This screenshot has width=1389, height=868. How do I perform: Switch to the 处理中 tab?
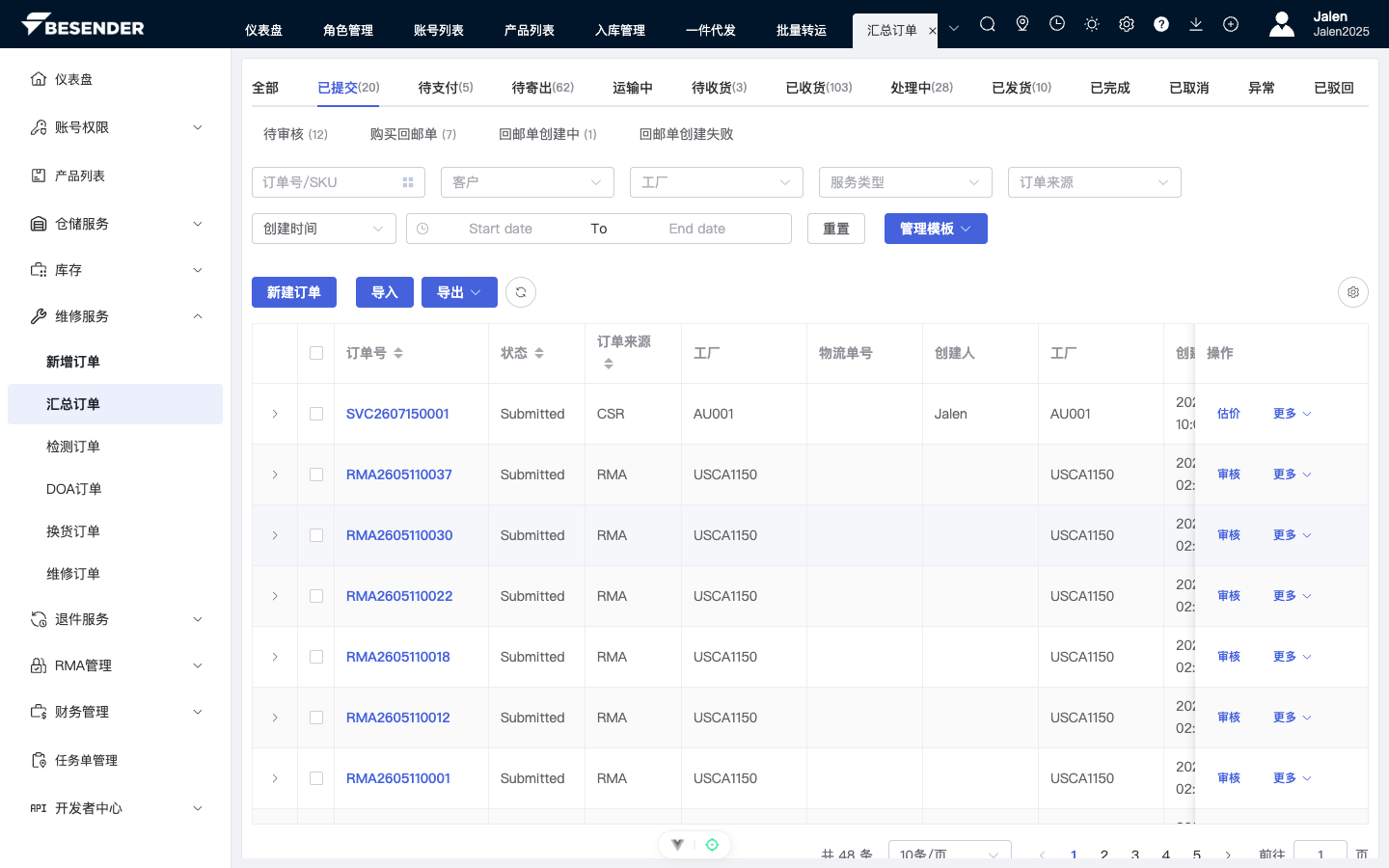point(922,88)
